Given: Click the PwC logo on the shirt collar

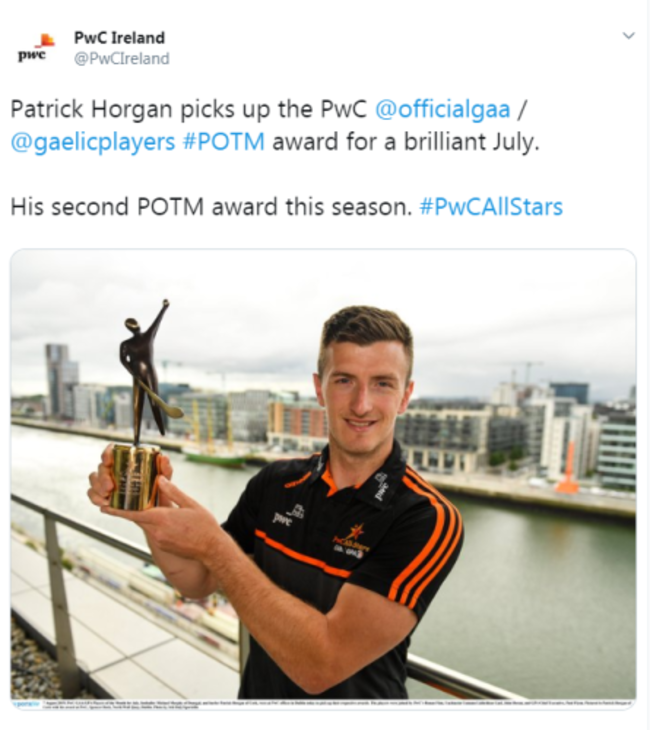Looking at the screenshot, I should (381, 487).
